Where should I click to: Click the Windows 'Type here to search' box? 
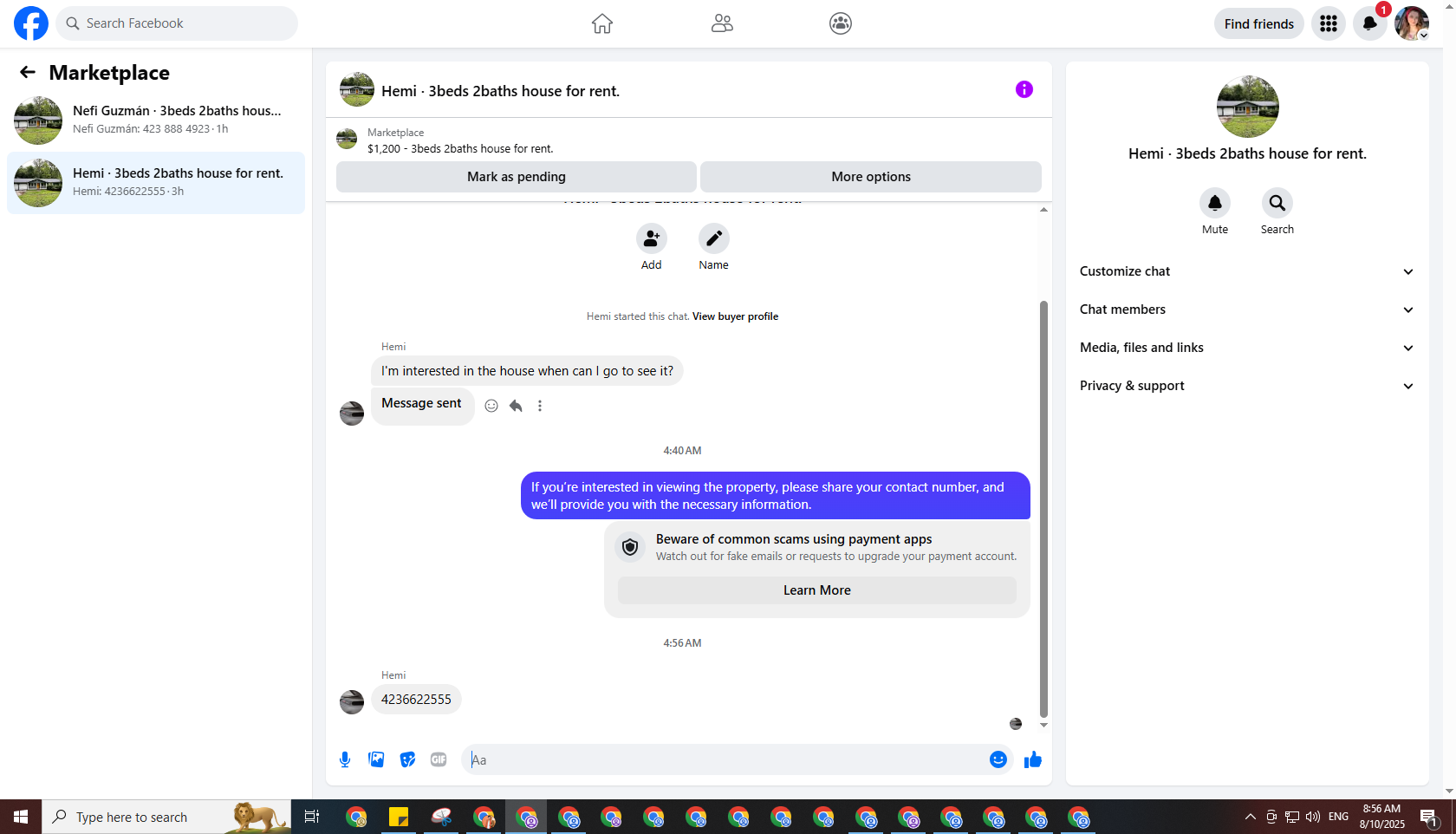(166, 817)
